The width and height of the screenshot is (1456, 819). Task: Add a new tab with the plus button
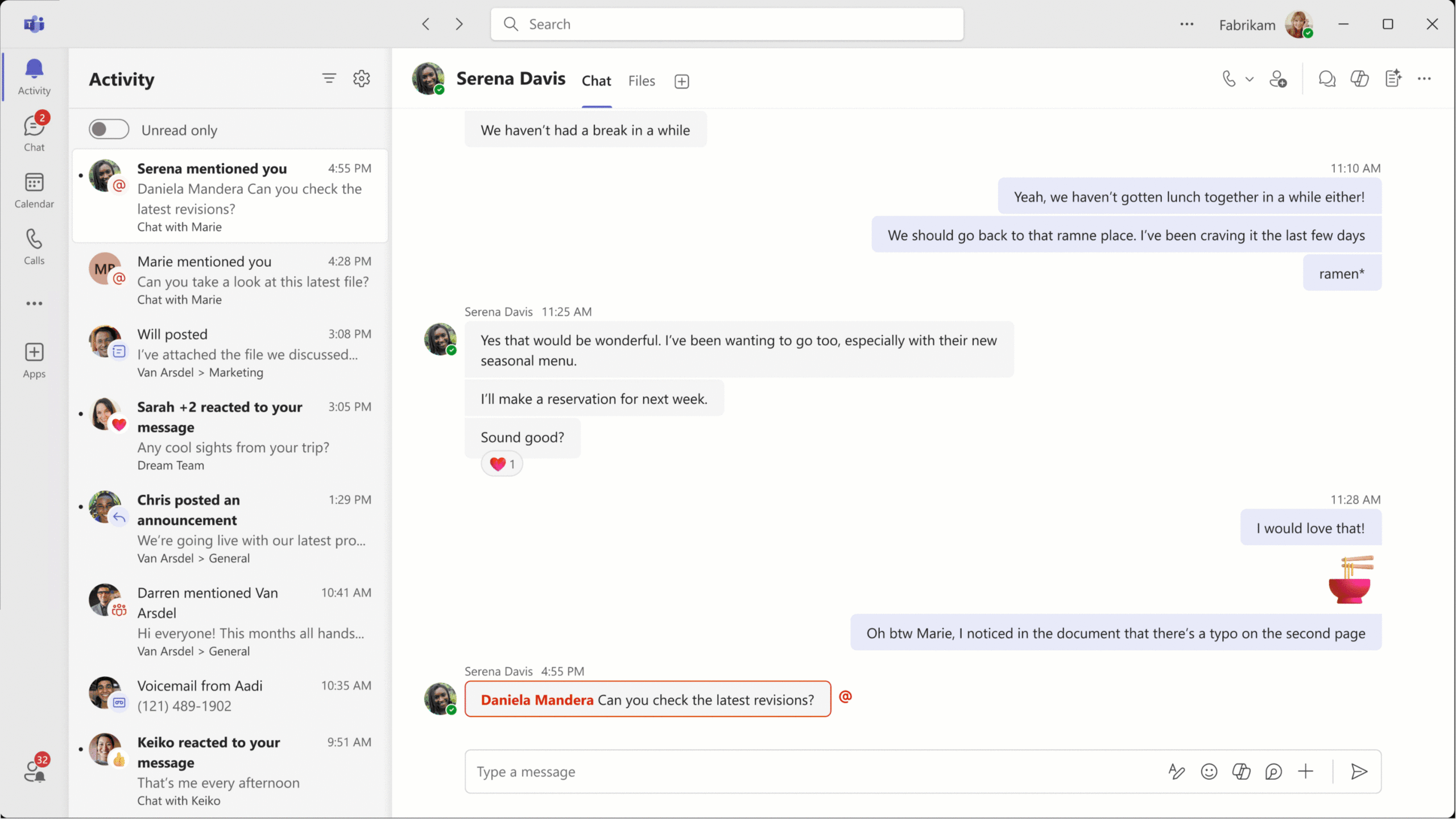coord(681,81)
